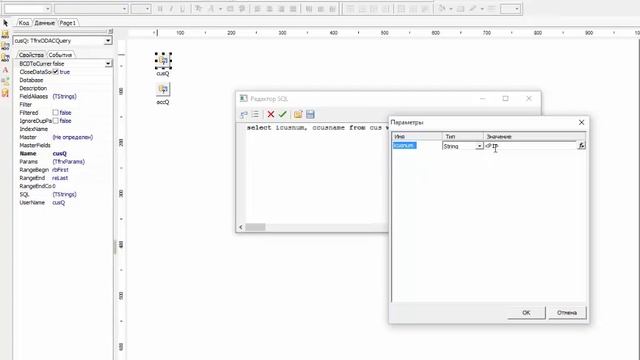Image resolution: width=640 pixels, height=360 pixels.
Task: Open the События tab in object inspector
Action: point(60,55)
